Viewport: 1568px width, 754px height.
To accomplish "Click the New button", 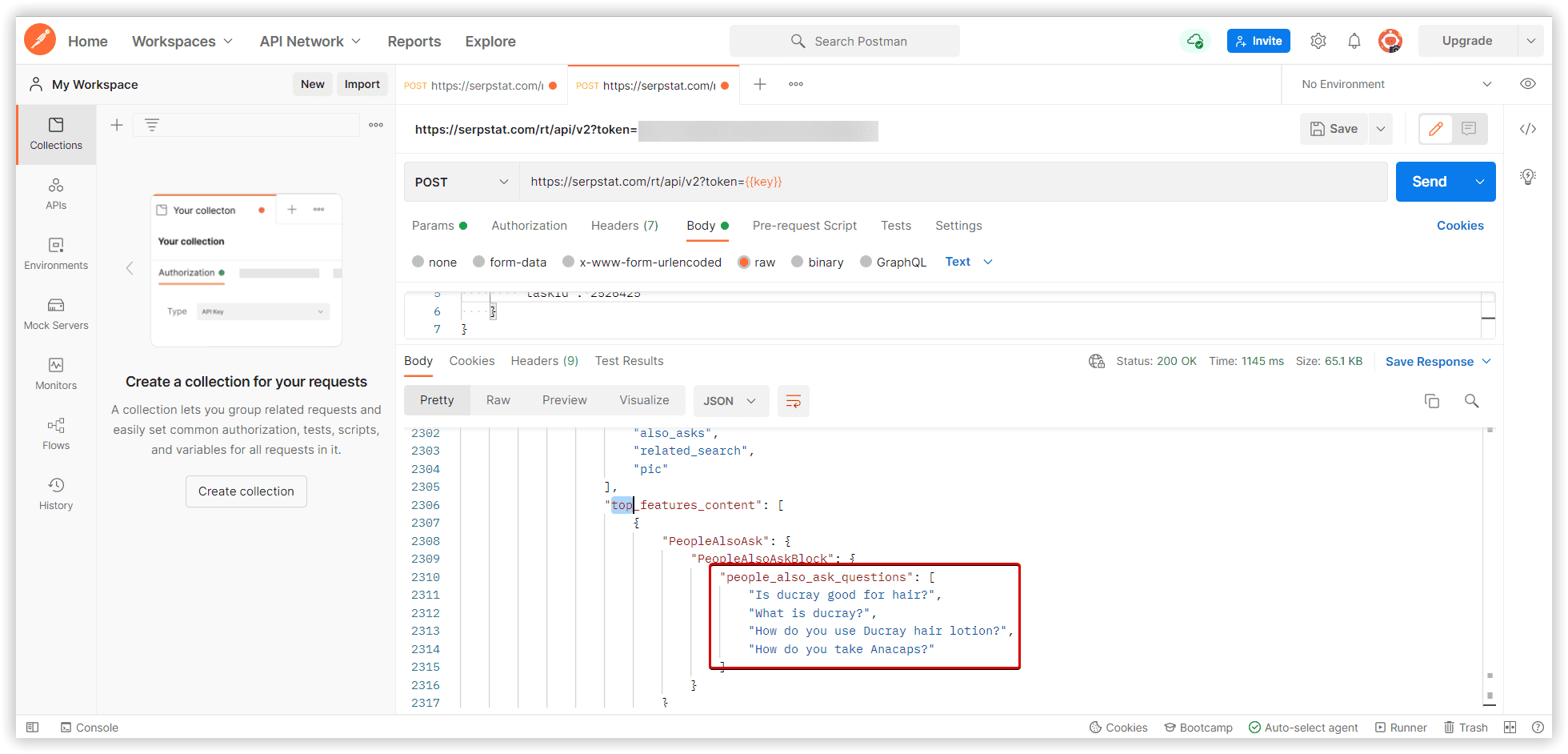I will (x=312, y=84).
